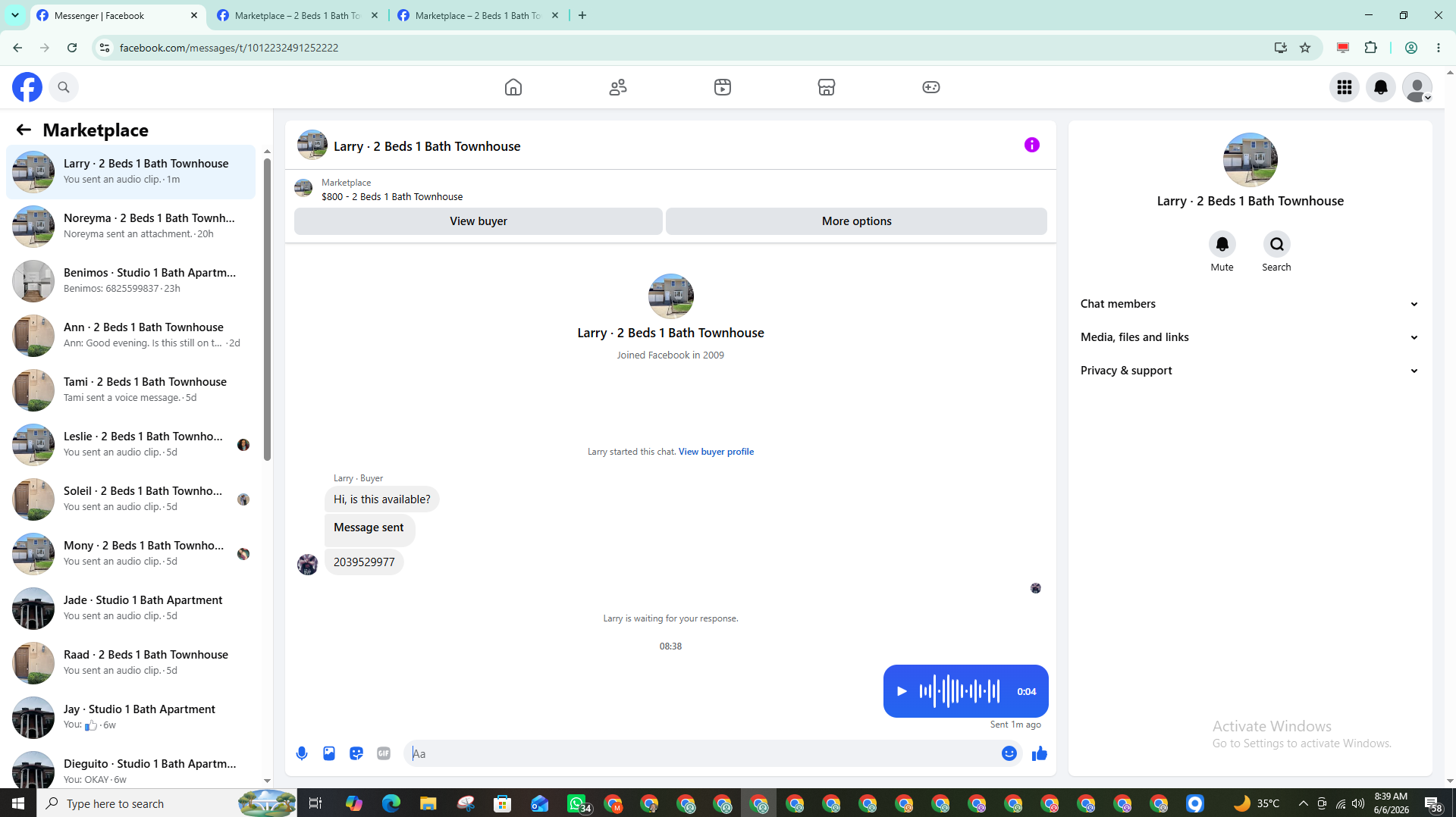
Task: Toggle the purple conversation info icon
Action: [1032, 145]
